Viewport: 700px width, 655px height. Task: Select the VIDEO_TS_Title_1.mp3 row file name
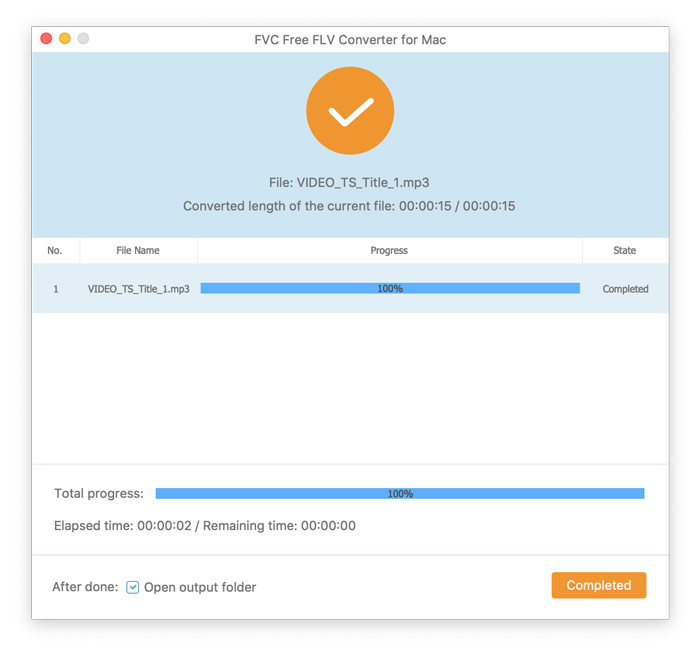[x=138, y=289]
